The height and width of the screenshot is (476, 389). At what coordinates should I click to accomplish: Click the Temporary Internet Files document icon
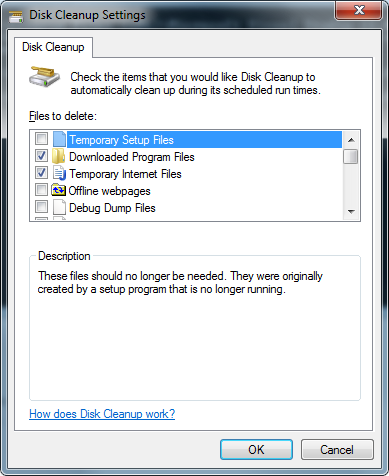click(59, 173)
